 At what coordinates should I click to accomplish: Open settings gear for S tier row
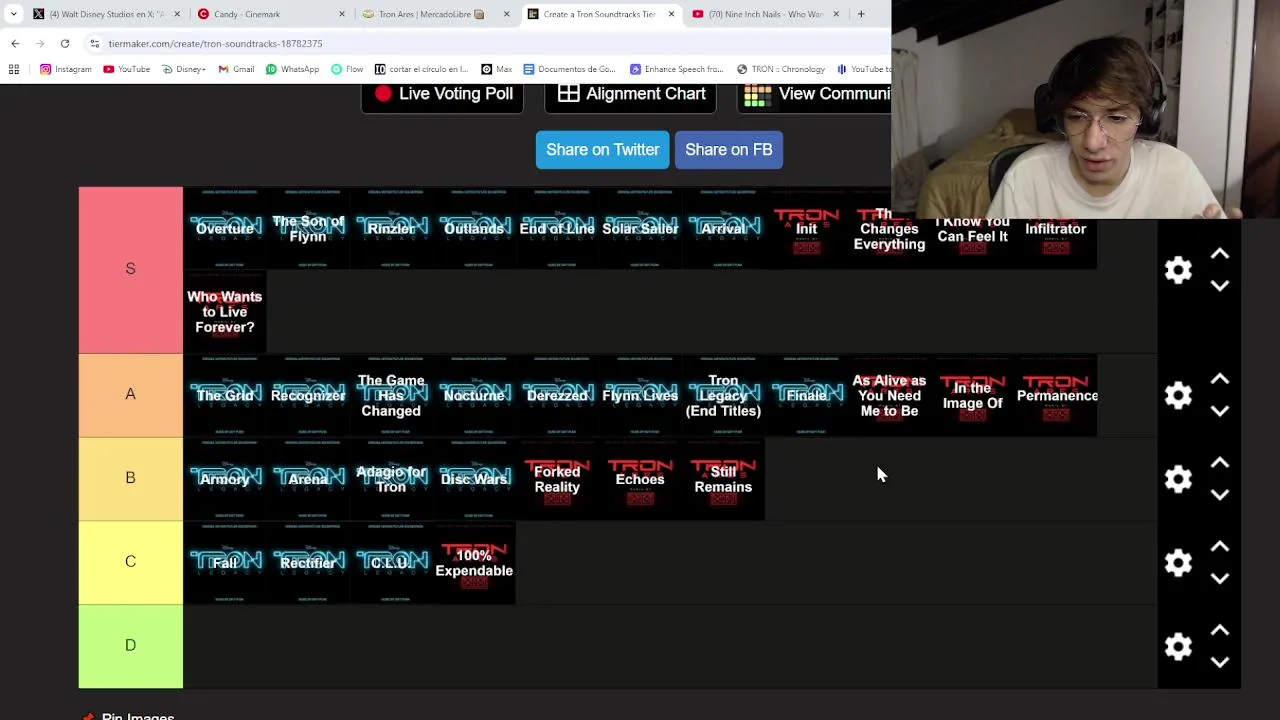coord(1178,270)
